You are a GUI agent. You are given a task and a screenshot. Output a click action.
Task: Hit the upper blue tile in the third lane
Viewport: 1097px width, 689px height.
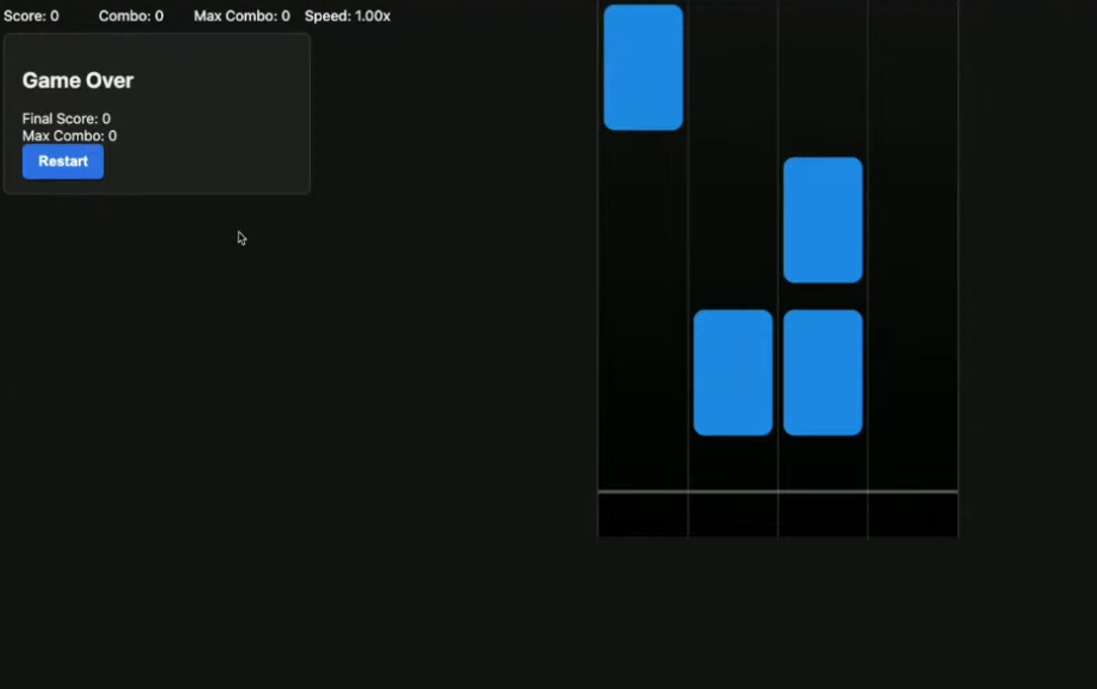[822, 220]
